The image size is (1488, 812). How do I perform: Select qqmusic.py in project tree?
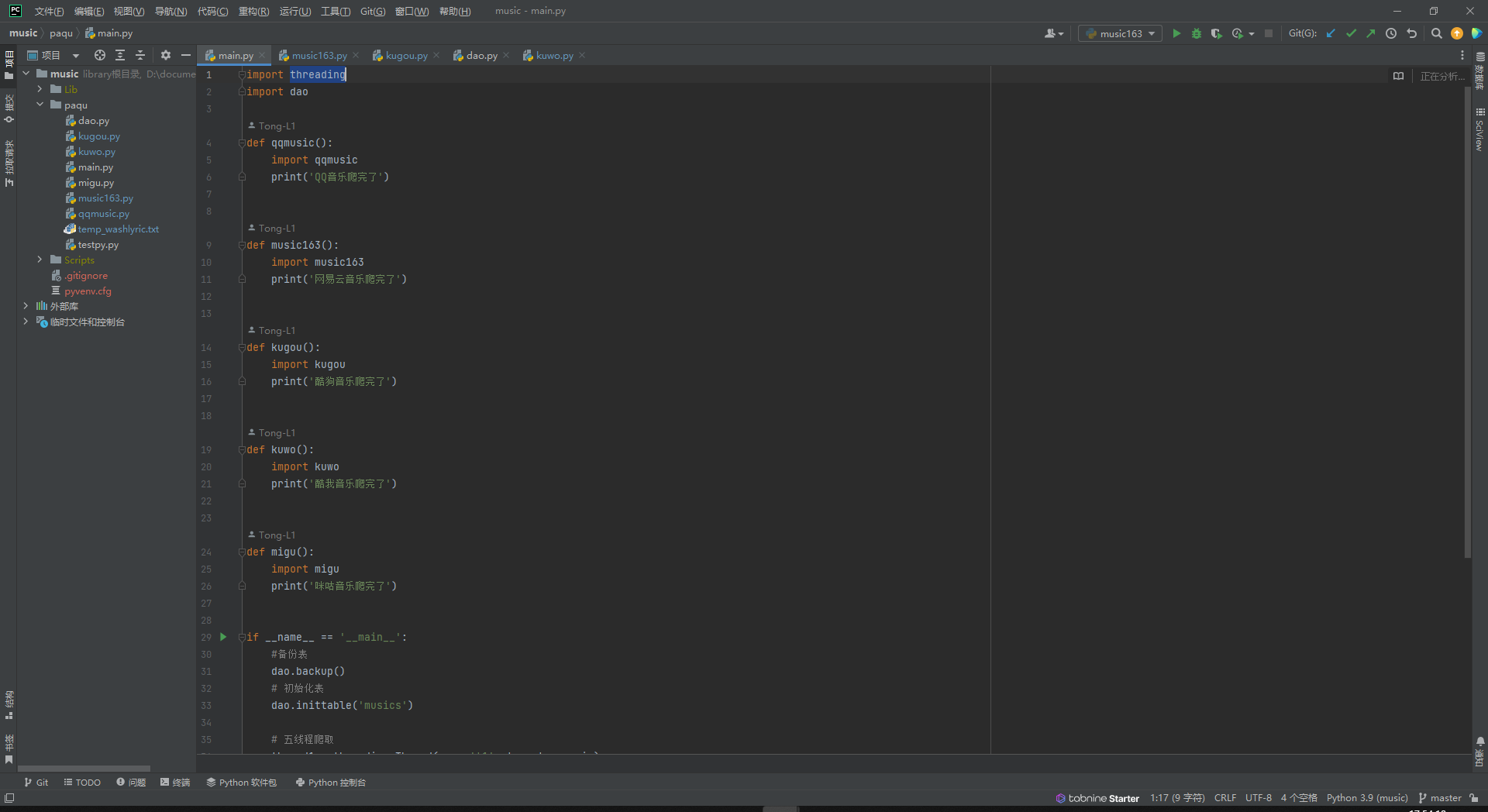click(104, 213)
